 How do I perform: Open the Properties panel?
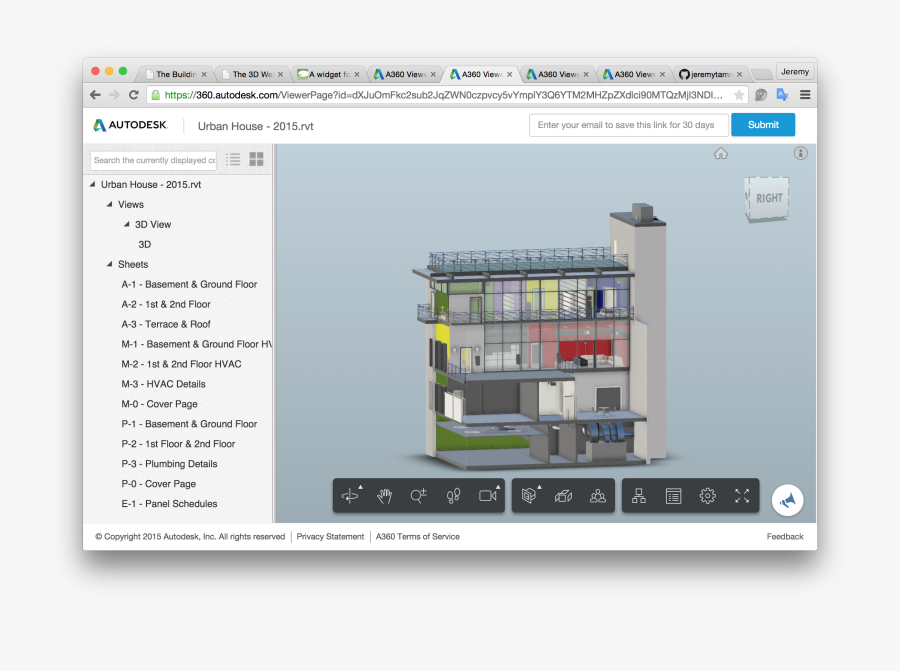pos(673,495)
